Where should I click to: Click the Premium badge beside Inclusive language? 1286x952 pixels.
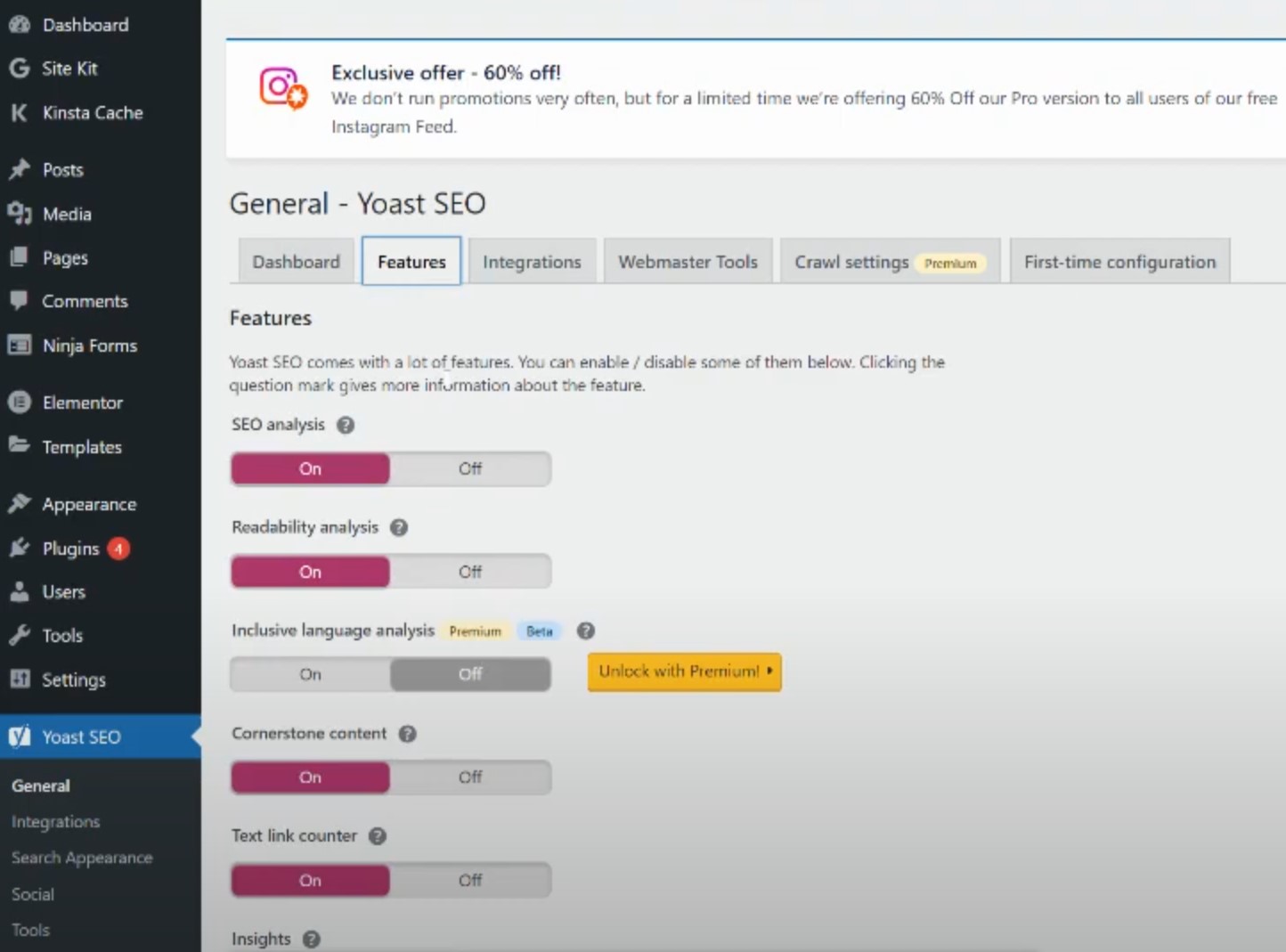point(476,631)
